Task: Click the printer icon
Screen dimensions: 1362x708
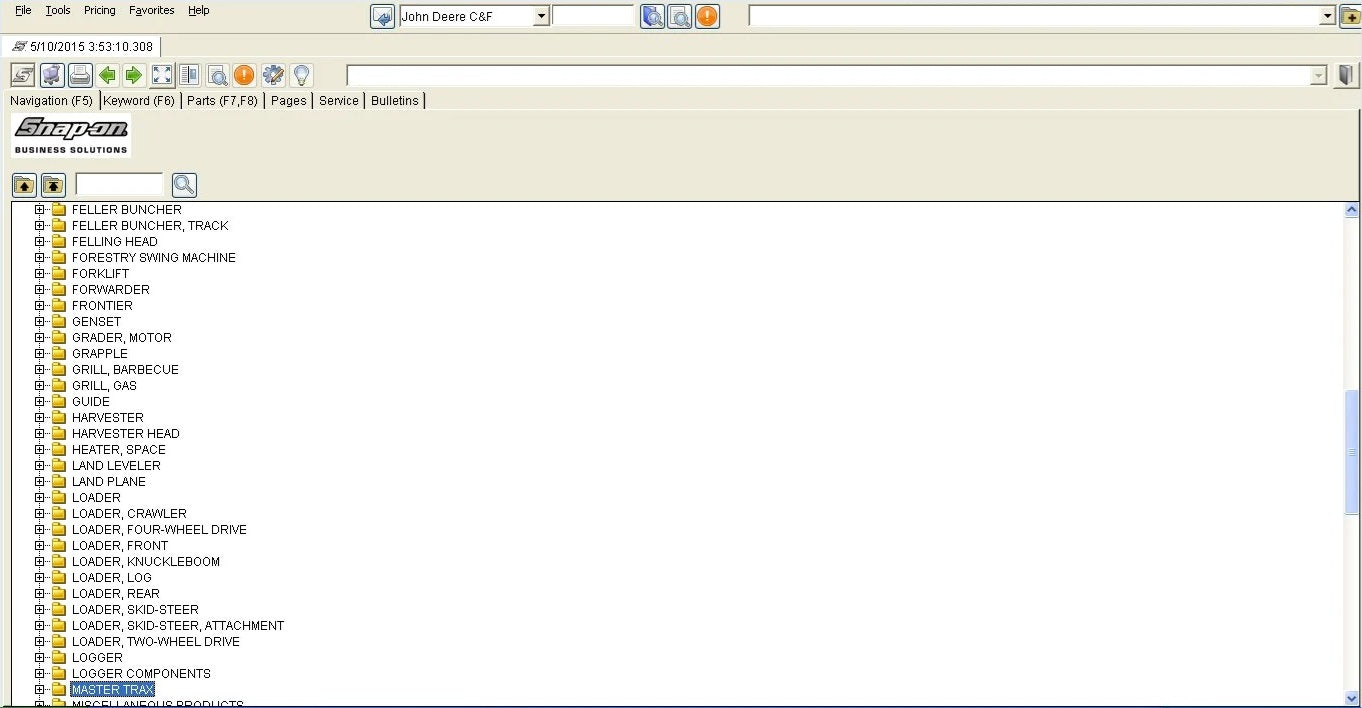Action: [80, 75]
